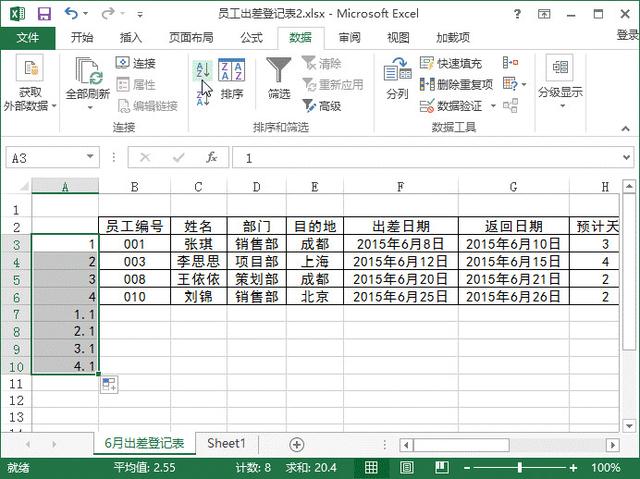
Task: Select column F header
Action: [x=401, y=187]
